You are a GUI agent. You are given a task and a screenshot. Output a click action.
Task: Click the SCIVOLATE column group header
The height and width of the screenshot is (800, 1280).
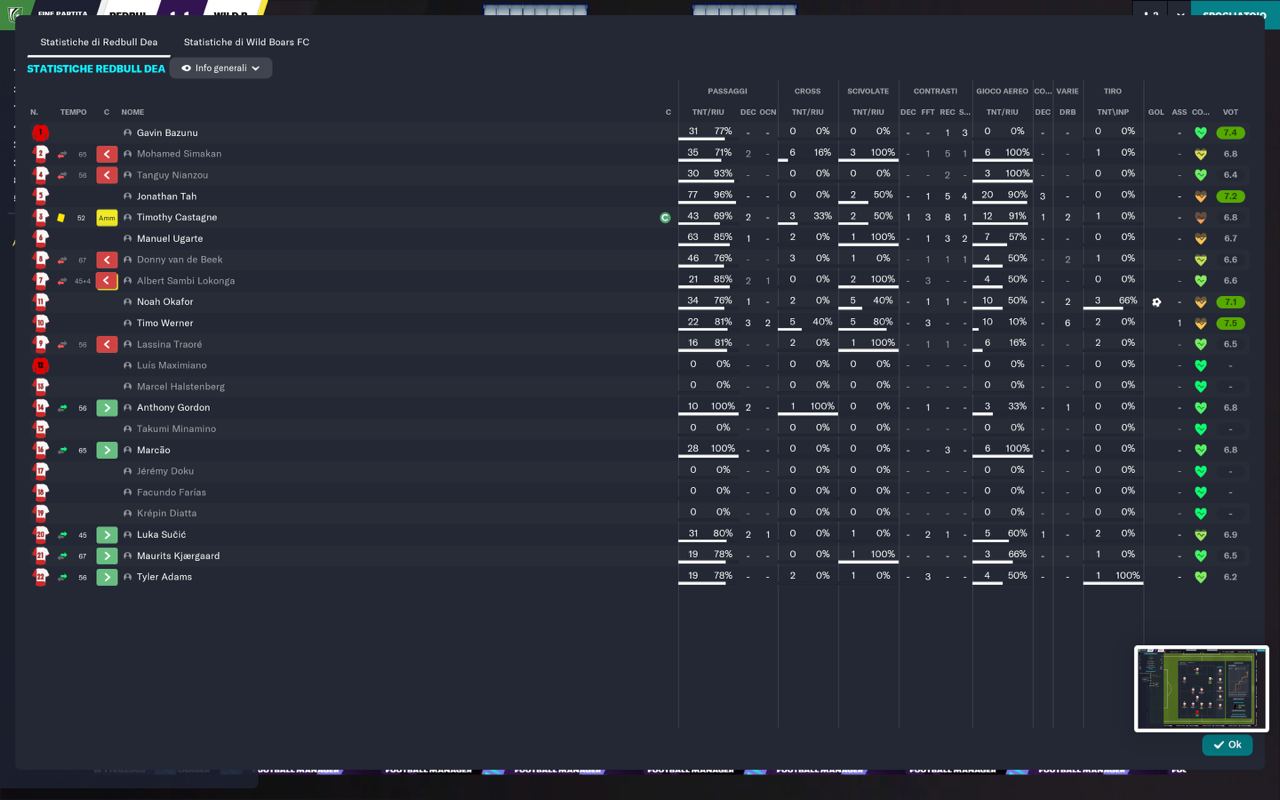[x=868, y=91]
